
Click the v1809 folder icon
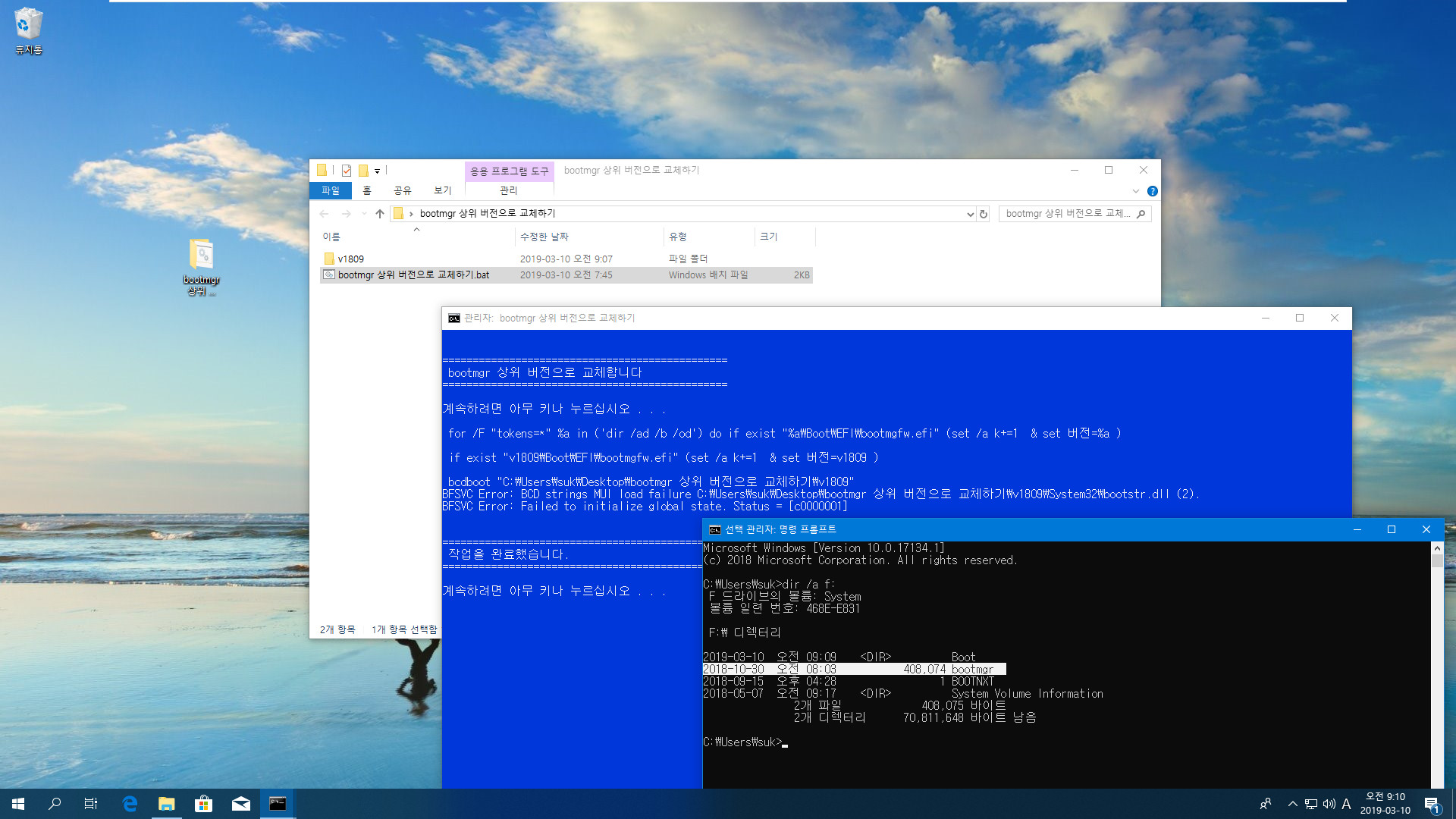(x=329, y=259)
